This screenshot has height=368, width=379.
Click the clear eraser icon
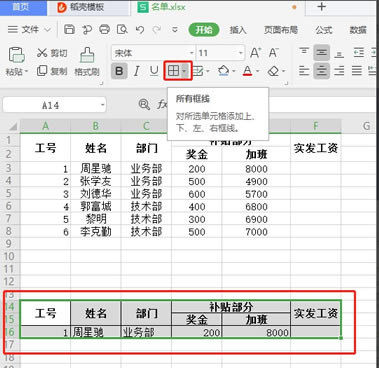[273, 71]
